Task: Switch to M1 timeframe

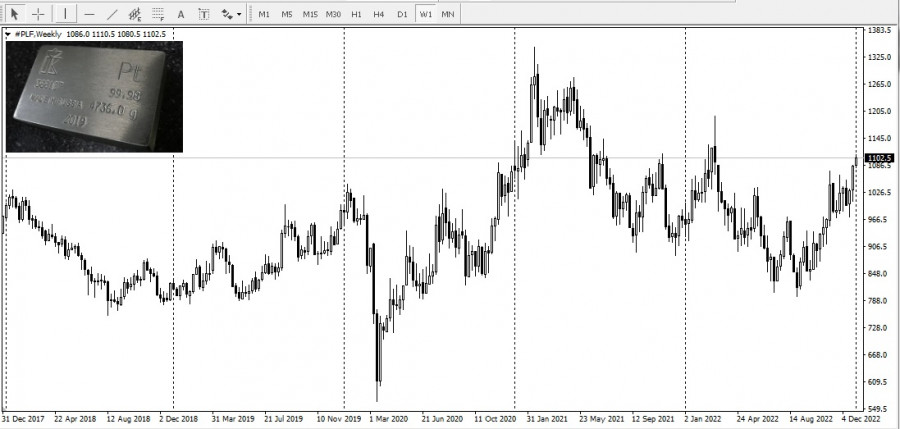Action: pos(263,14)
